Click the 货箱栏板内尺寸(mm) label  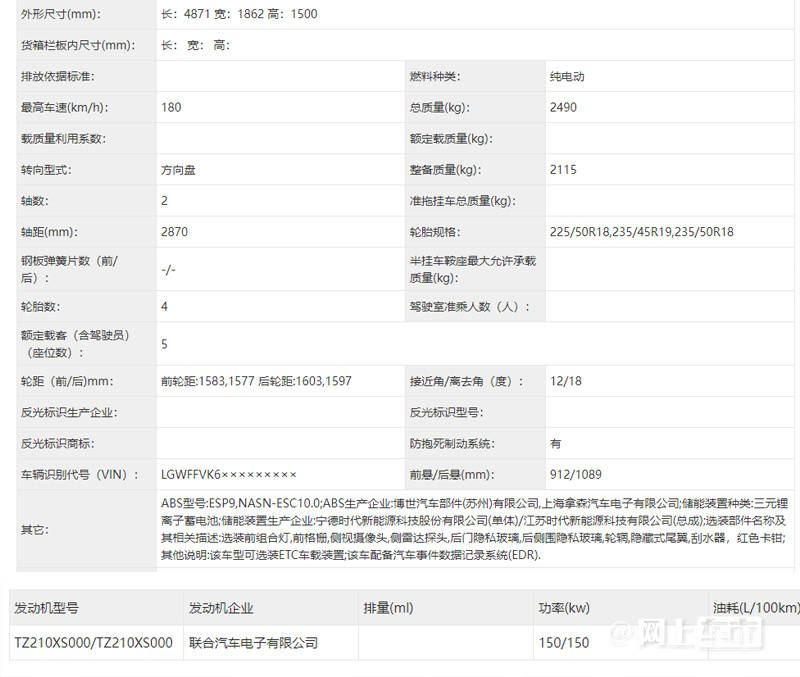coord(78,45)
